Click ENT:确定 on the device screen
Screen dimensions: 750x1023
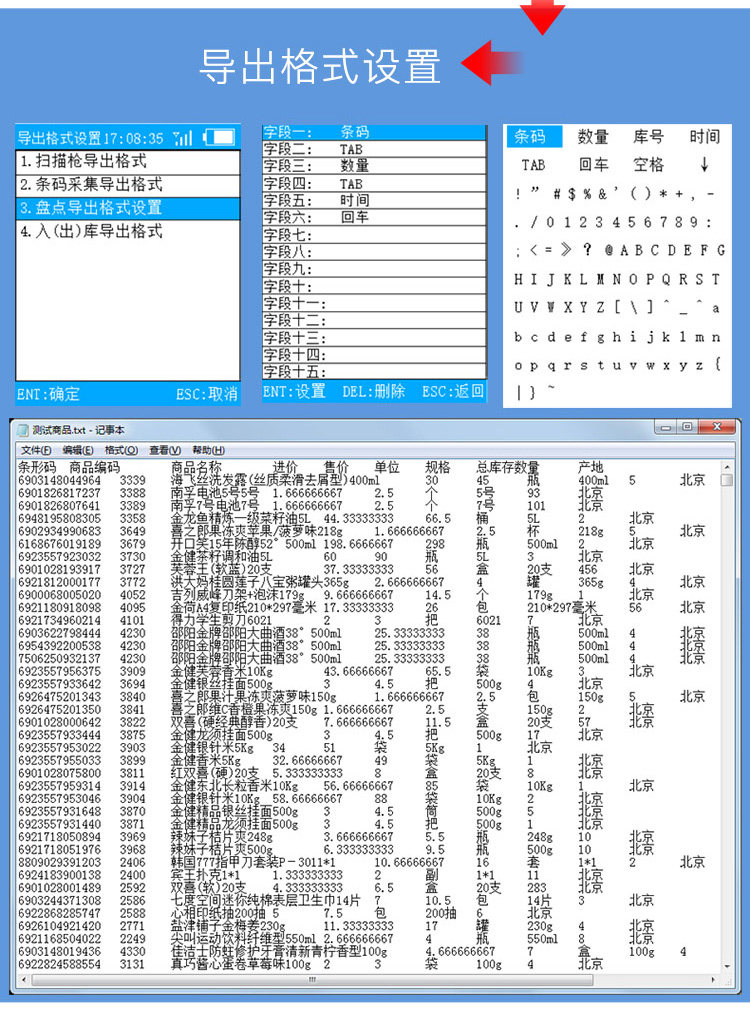(48, 394)
